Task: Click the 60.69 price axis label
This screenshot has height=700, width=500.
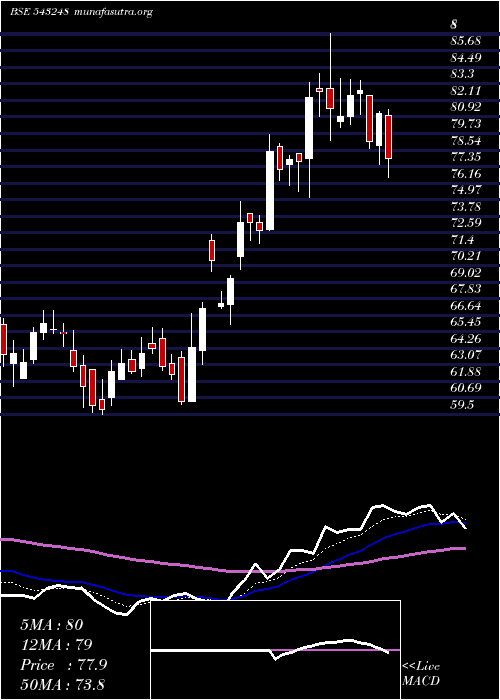Action: pyautogui.click(x=465, y=388)
